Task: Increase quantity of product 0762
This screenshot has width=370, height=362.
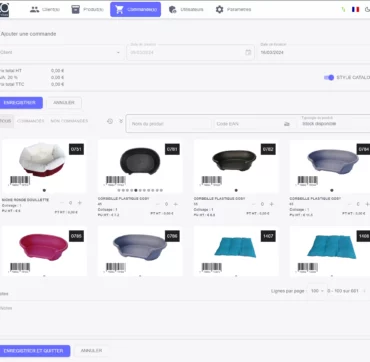Action: point(272,204)
